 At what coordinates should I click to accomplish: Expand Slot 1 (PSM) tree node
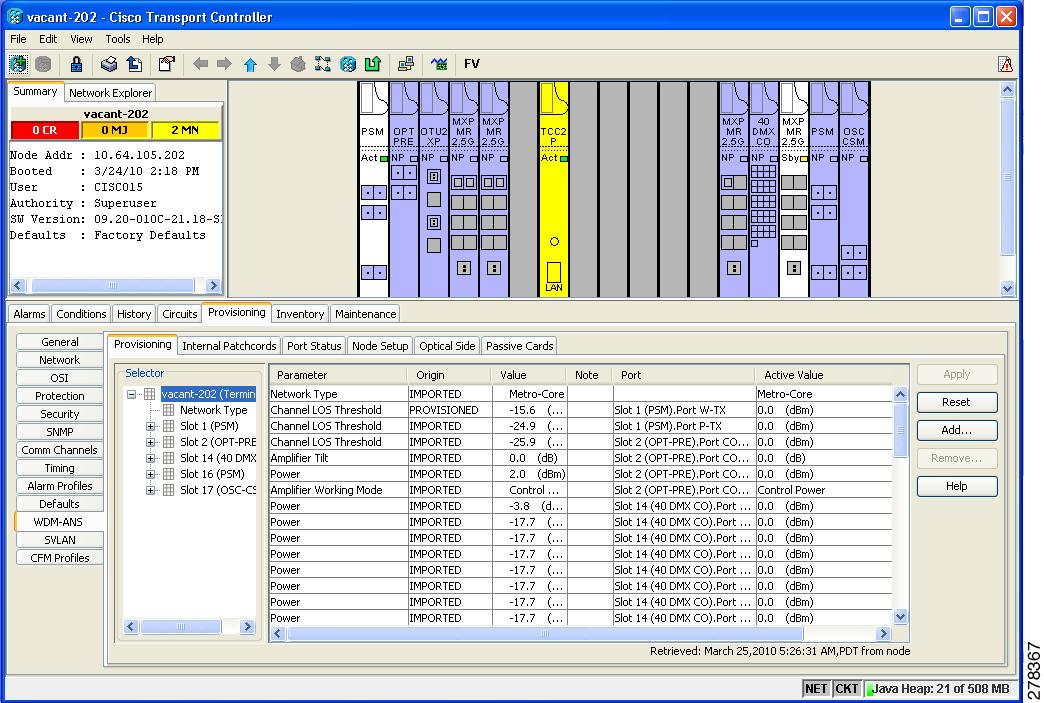[x=150, y=426]
